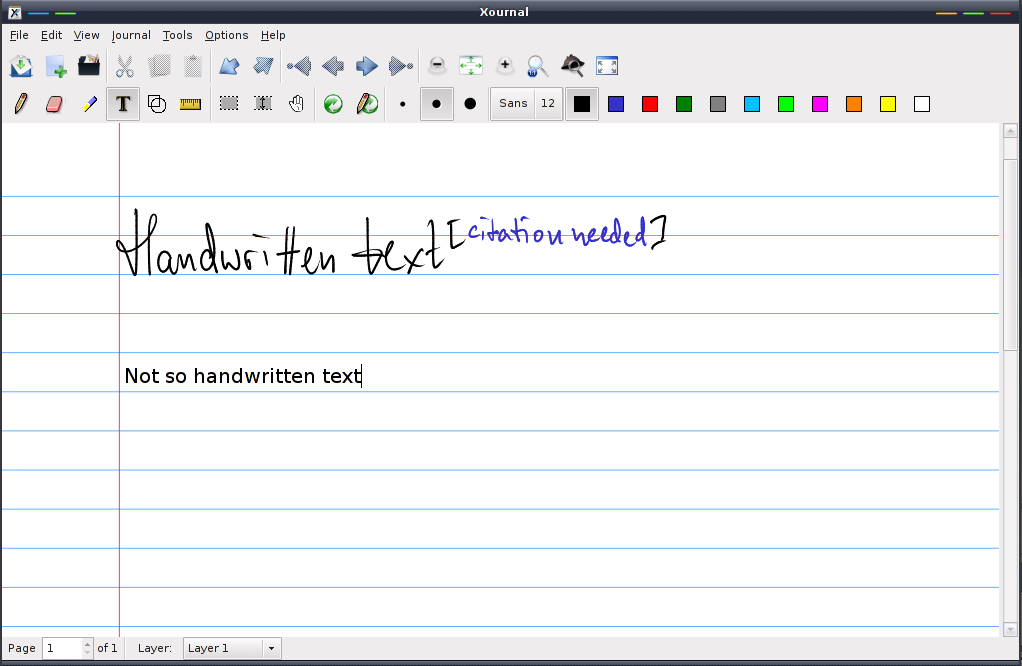Pick the red color swatch
The height and width of the screenshot is (666, 1022).
tap(650, 103)
